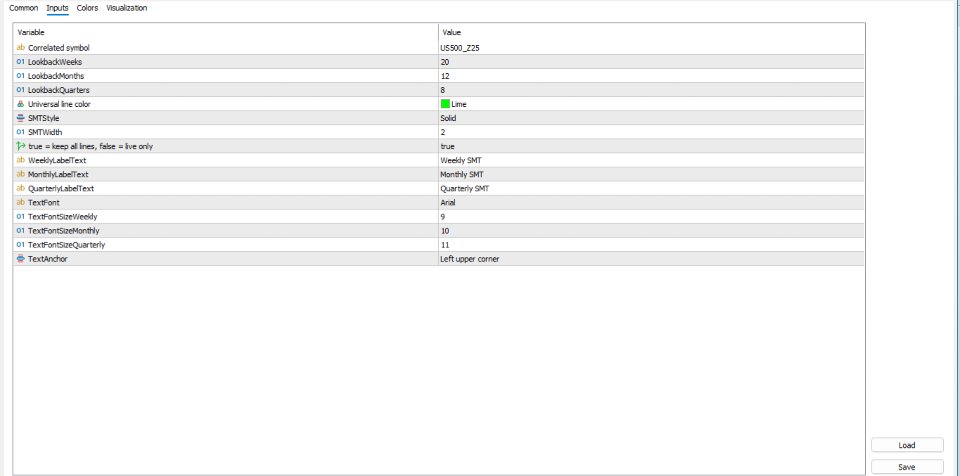Click the Save button
The height and width of the screenshot is (476, 960).
[907, 467]
